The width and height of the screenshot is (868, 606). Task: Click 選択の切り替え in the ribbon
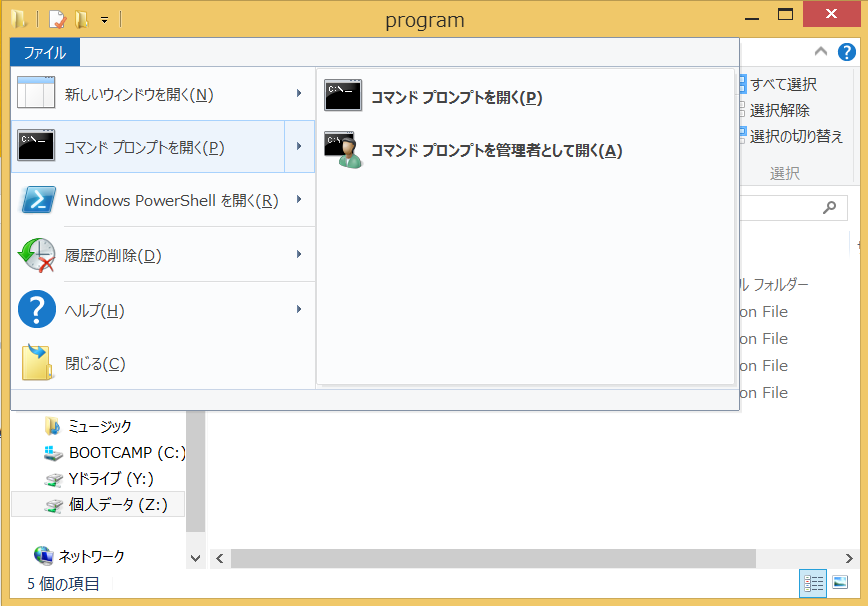point(796,136)
